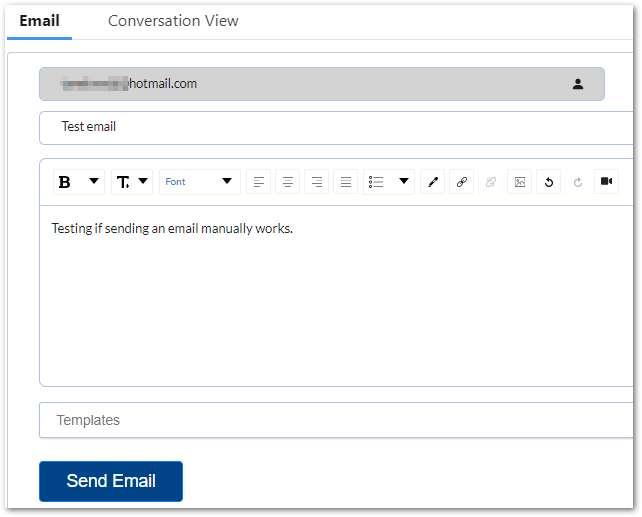Align text left
This screenshot has height=517, width=642.
click(258, 182)
